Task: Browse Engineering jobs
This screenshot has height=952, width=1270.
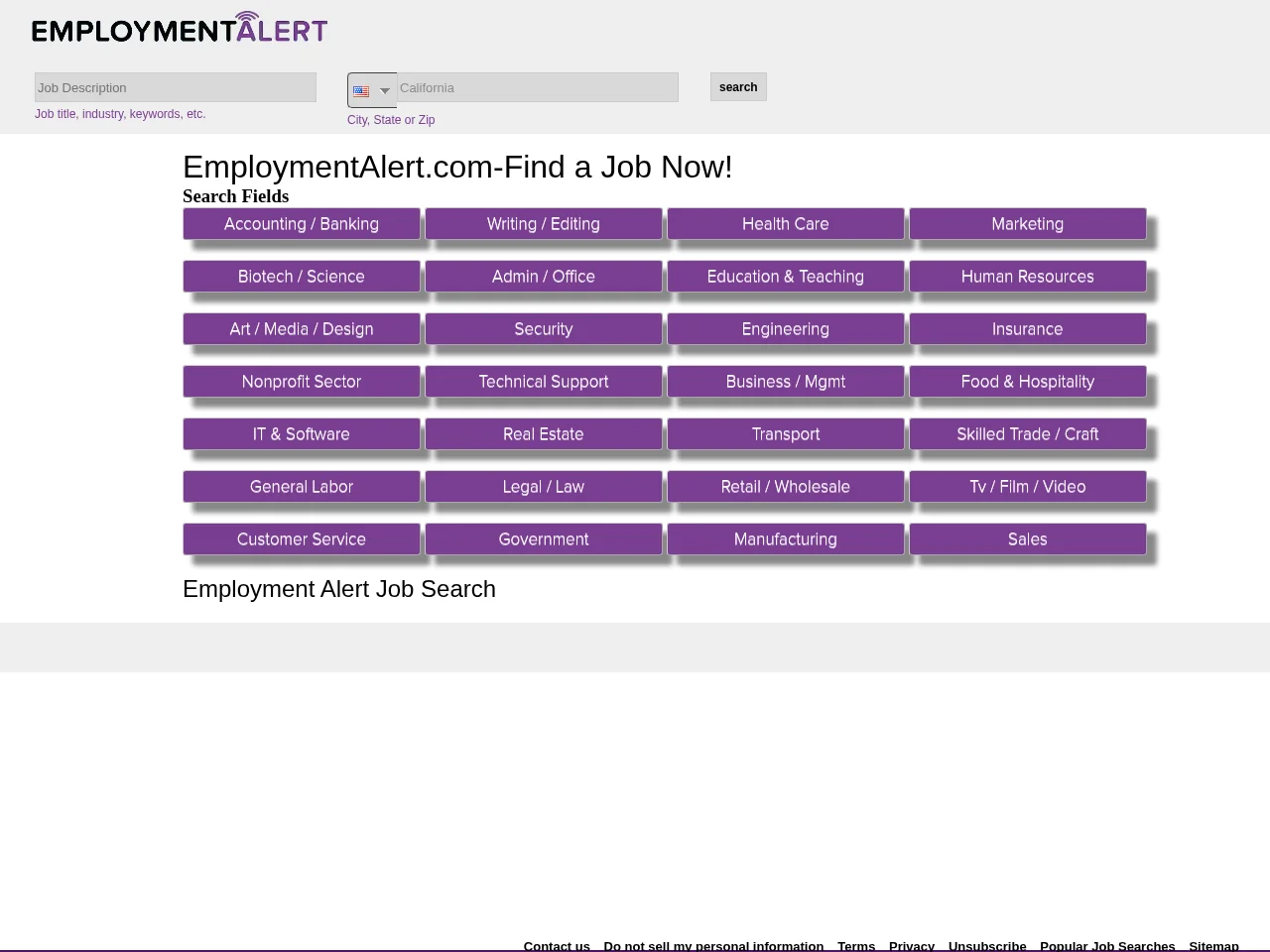Action: tap(786, 329)
